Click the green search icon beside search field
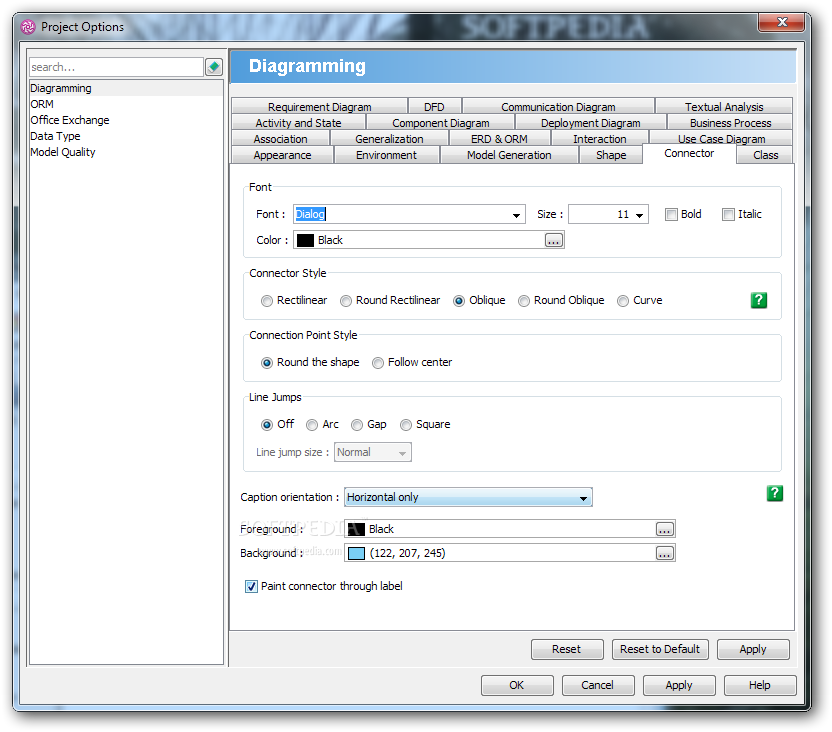832x732 pixels. (214, 67)
